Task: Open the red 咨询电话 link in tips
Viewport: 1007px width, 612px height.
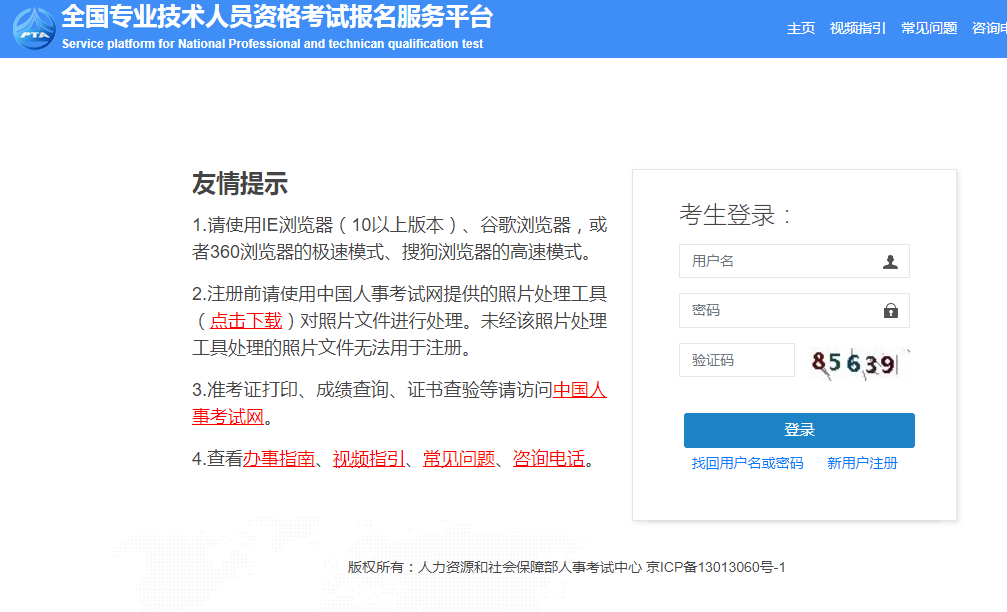Action: [x=548, y=459]
